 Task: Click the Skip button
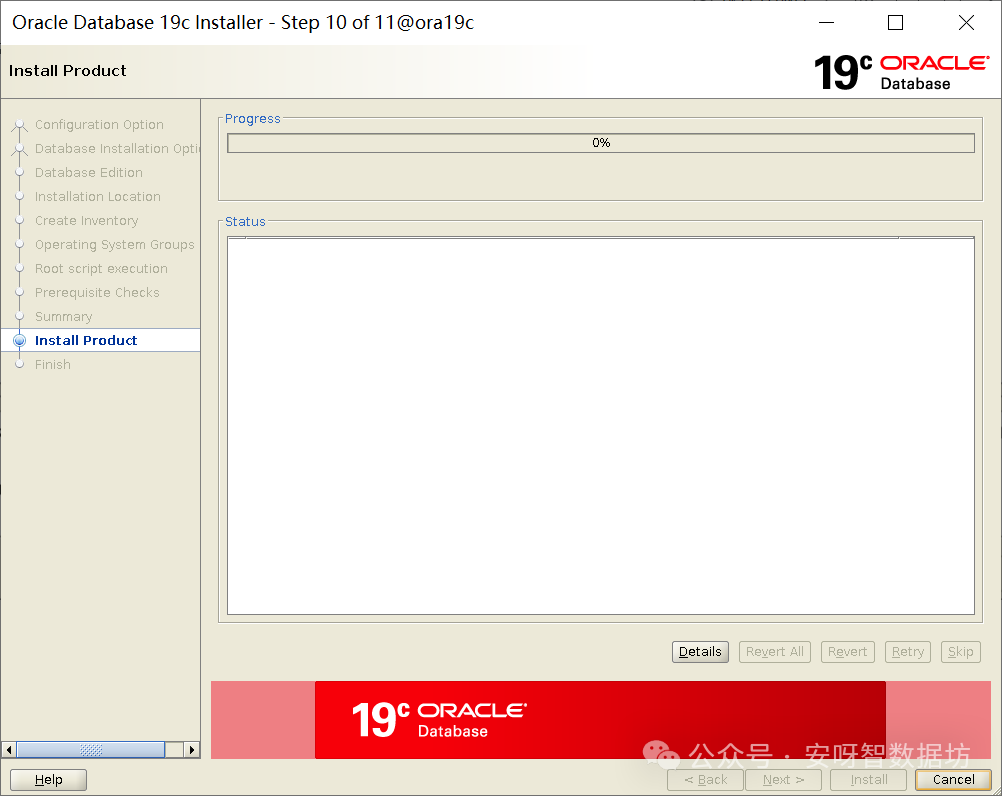pyautogui.click(x=960, y=652)
